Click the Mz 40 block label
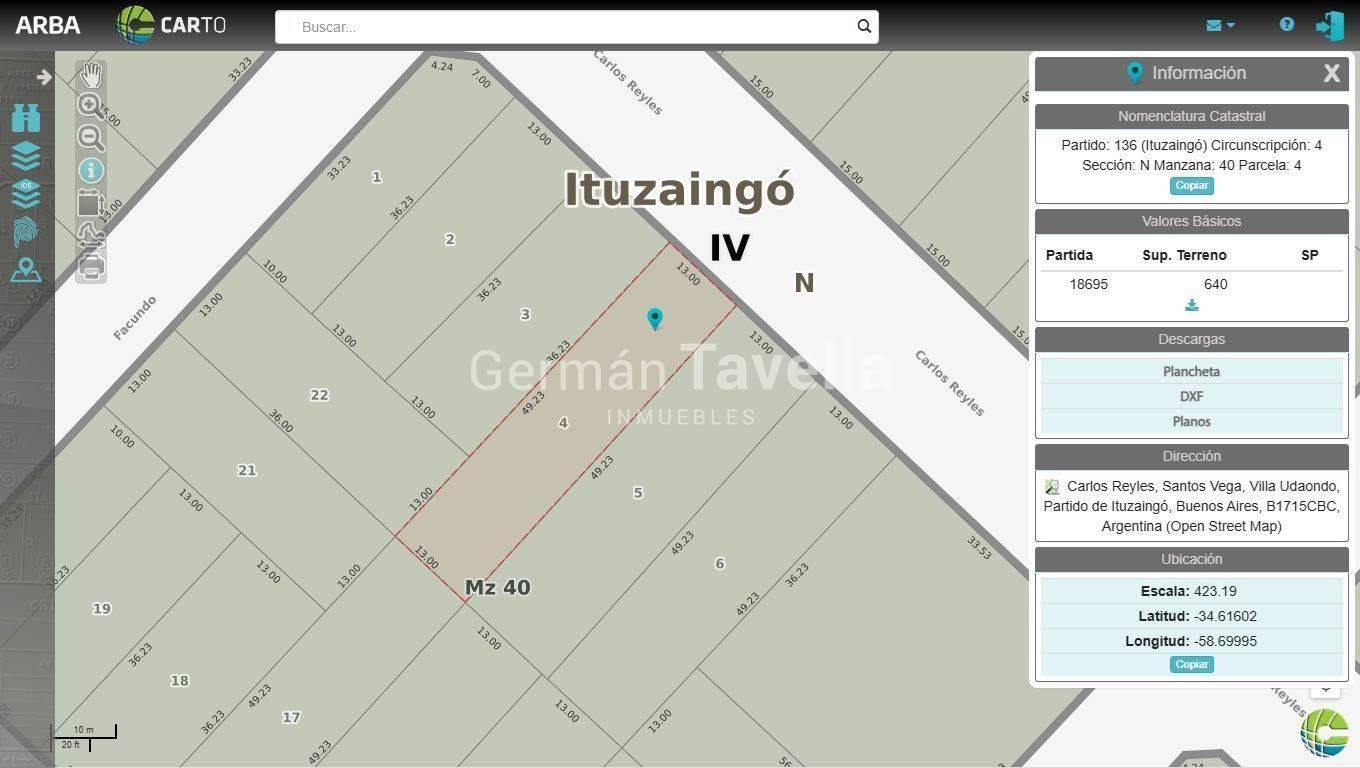Screen dimensions: 1360x768 point(497,587)
